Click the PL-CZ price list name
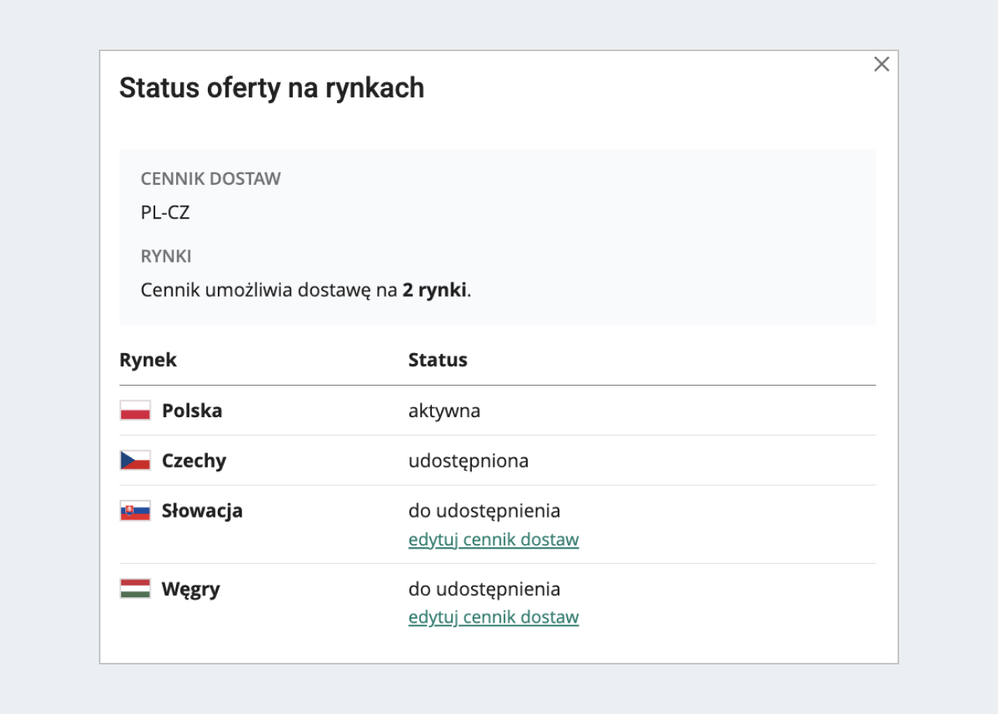998x714 pixels. tap(165, 213)
